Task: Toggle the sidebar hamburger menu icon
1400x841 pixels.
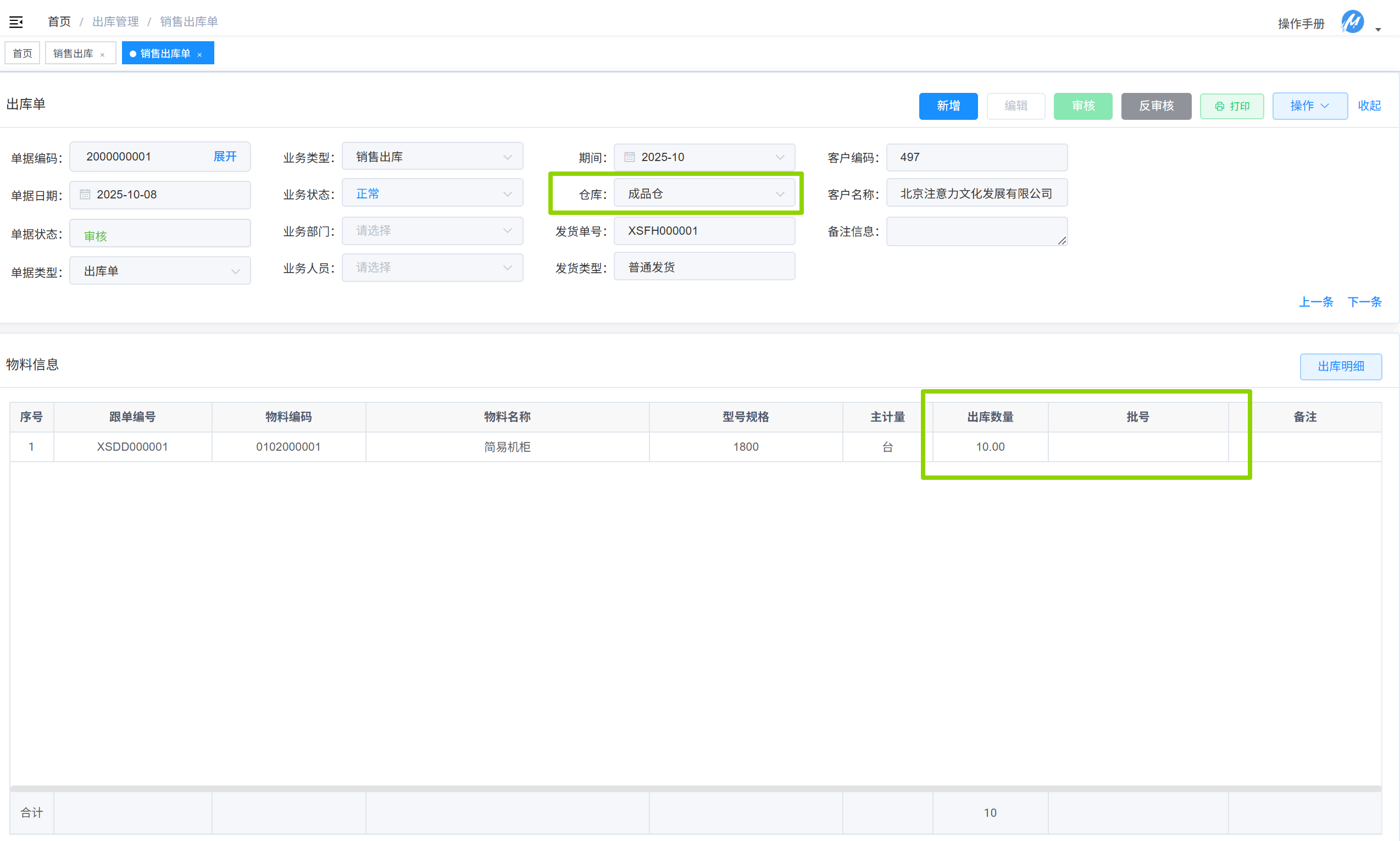Action: coord(16,22)
